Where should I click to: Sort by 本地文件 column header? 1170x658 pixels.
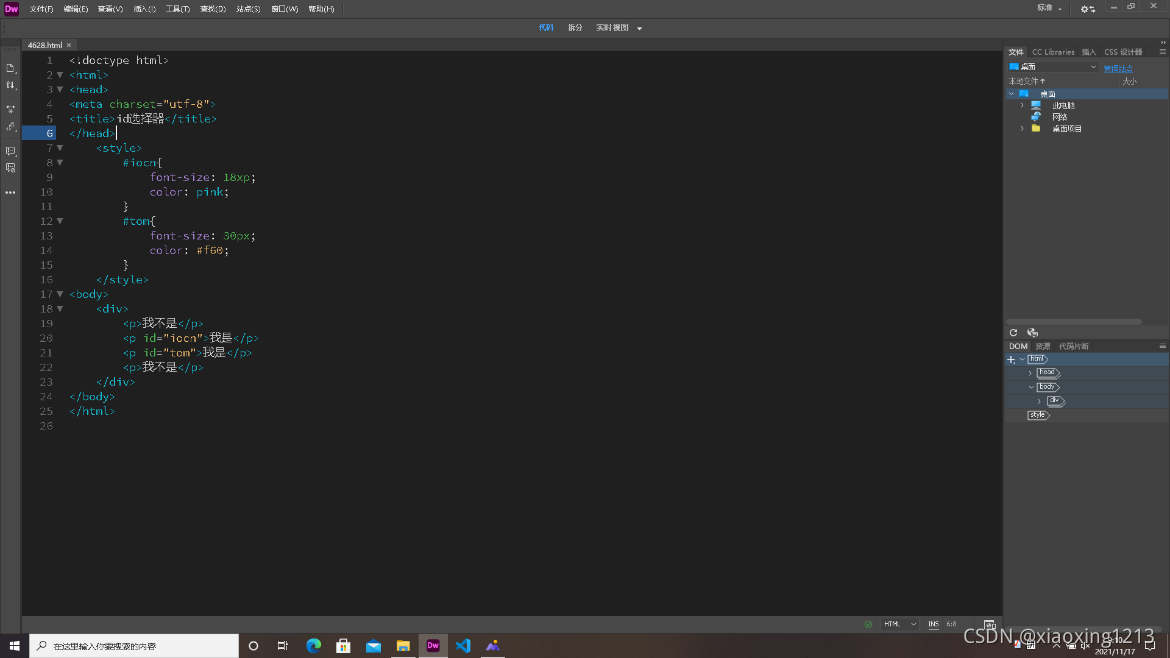1027,81
